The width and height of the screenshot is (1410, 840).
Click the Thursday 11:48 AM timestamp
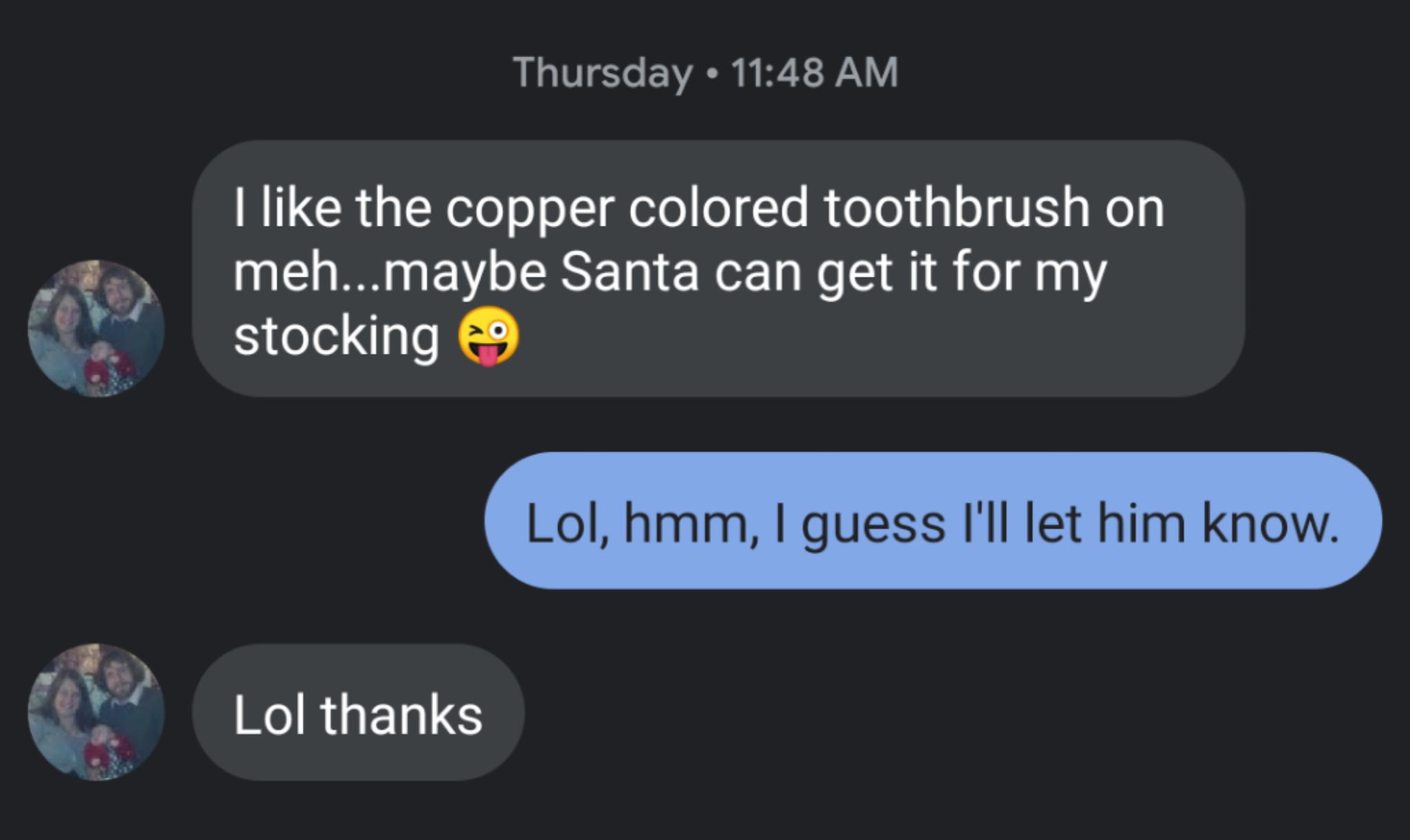click(x=705, y=72)
